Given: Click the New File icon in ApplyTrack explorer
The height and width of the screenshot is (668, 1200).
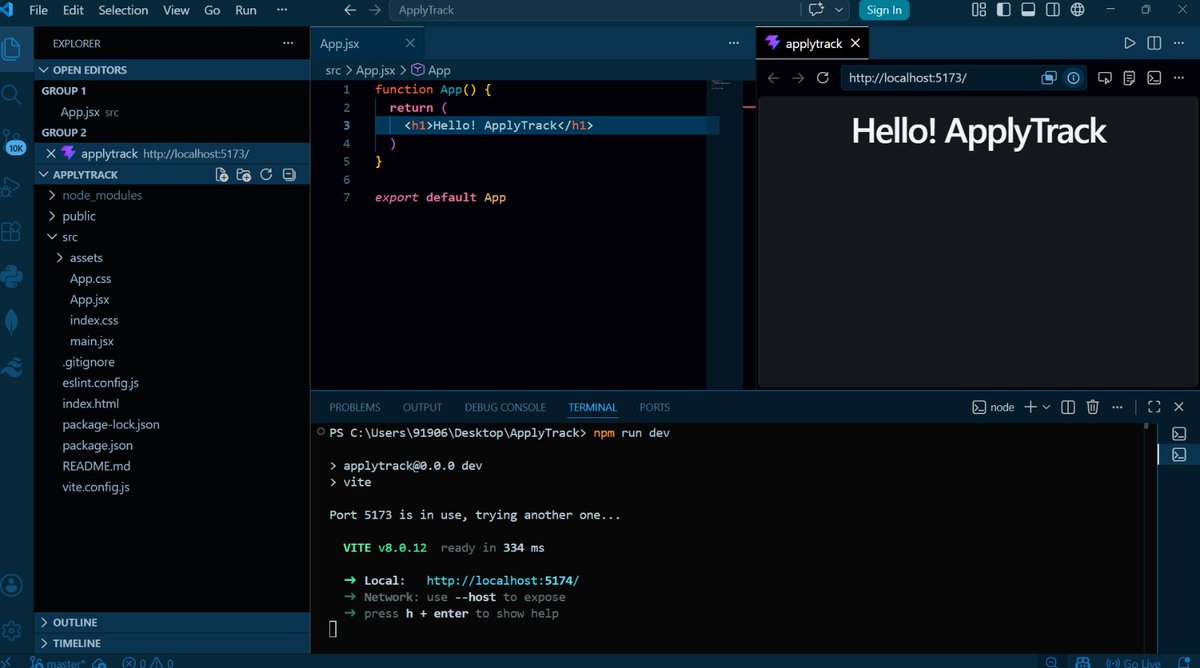Looking at the screenshot, I should pos(222,175).
